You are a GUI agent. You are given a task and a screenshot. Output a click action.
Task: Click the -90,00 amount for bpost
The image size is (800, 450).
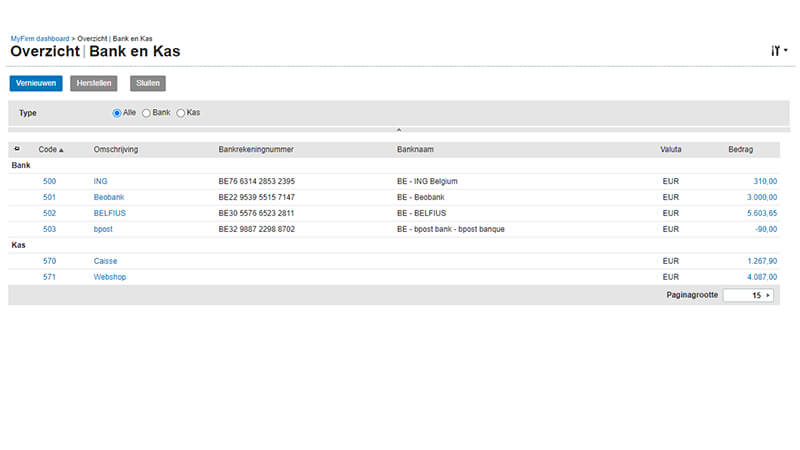[x=766, y=229]
